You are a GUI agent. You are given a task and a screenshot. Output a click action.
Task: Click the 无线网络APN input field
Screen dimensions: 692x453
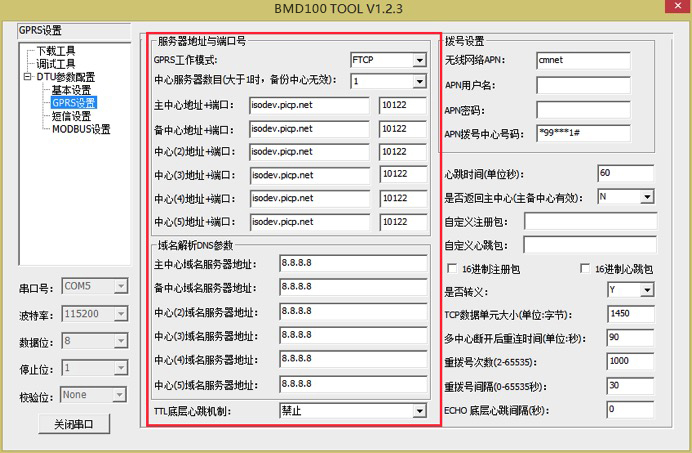(x=582, y=60)
